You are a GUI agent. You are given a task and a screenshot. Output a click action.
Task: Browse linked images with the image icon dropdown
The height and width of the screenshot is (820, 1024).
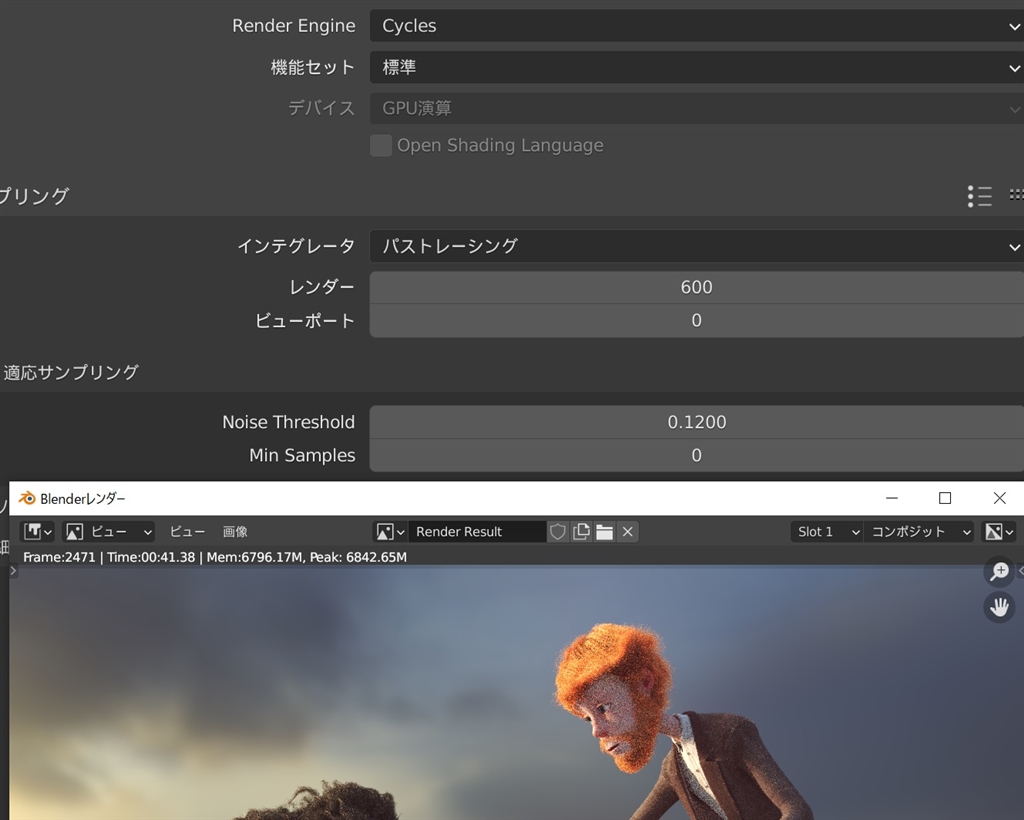pyautogui.click(x=390, y=532)
